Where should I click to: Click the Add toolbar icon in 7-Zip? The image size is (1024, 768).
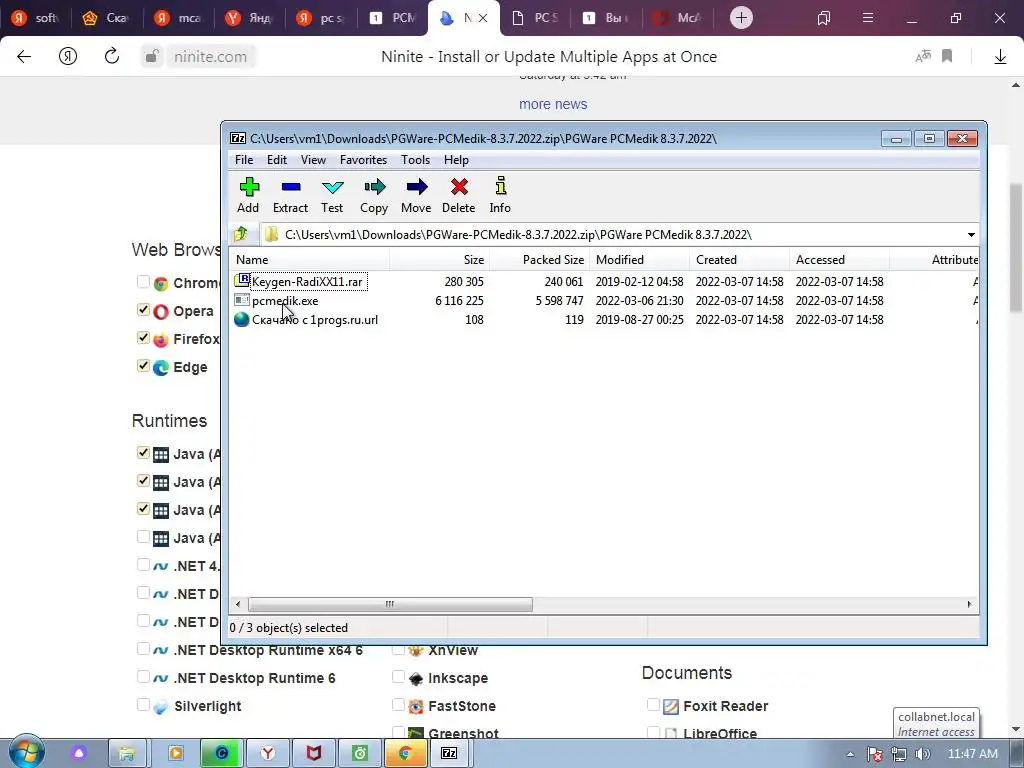point(248,195)
